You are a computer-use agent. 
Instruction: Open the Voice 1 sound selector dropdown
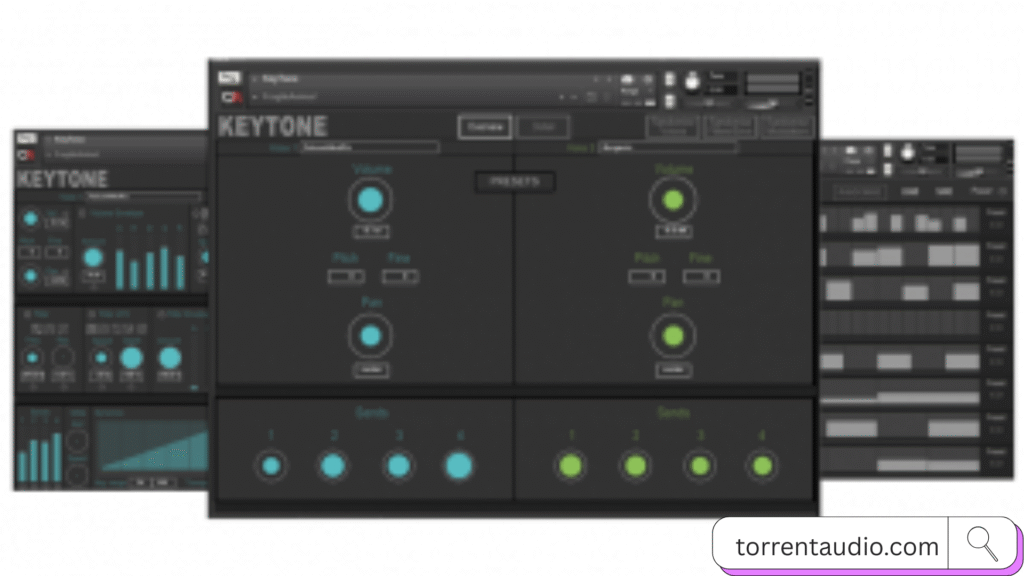point(370,147)
